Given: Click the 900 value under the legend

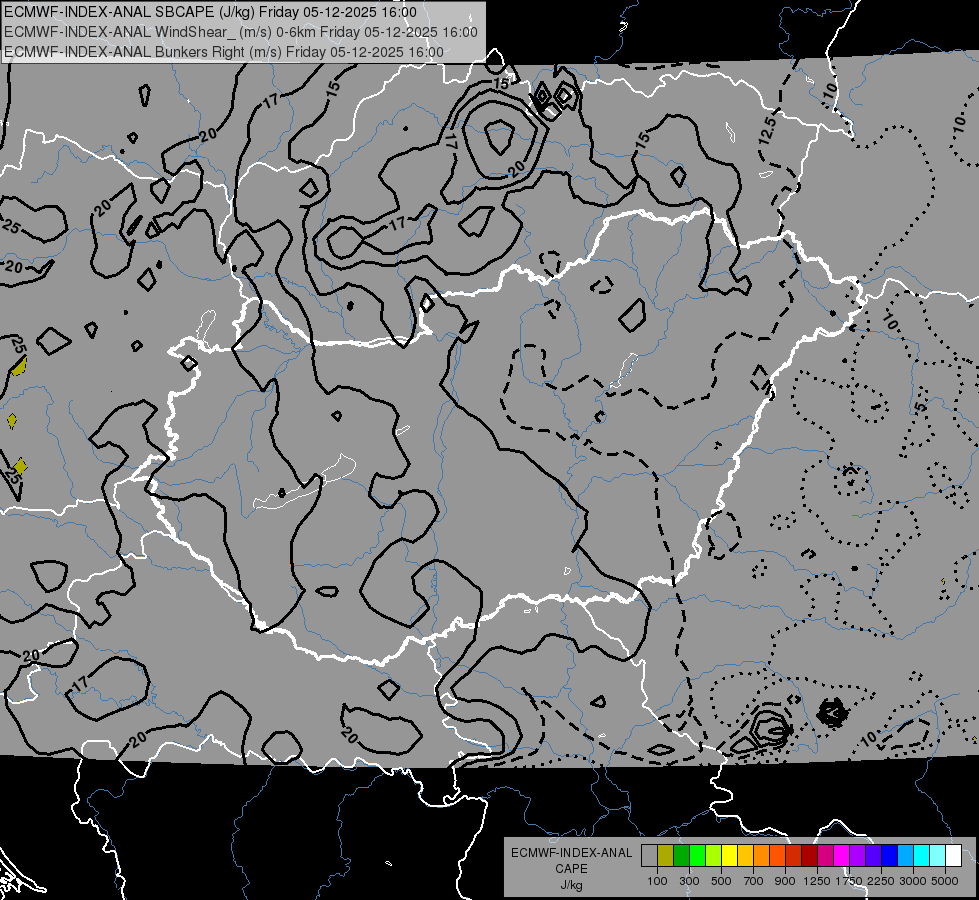Looking at the screenshot, I should coord(785,881).
